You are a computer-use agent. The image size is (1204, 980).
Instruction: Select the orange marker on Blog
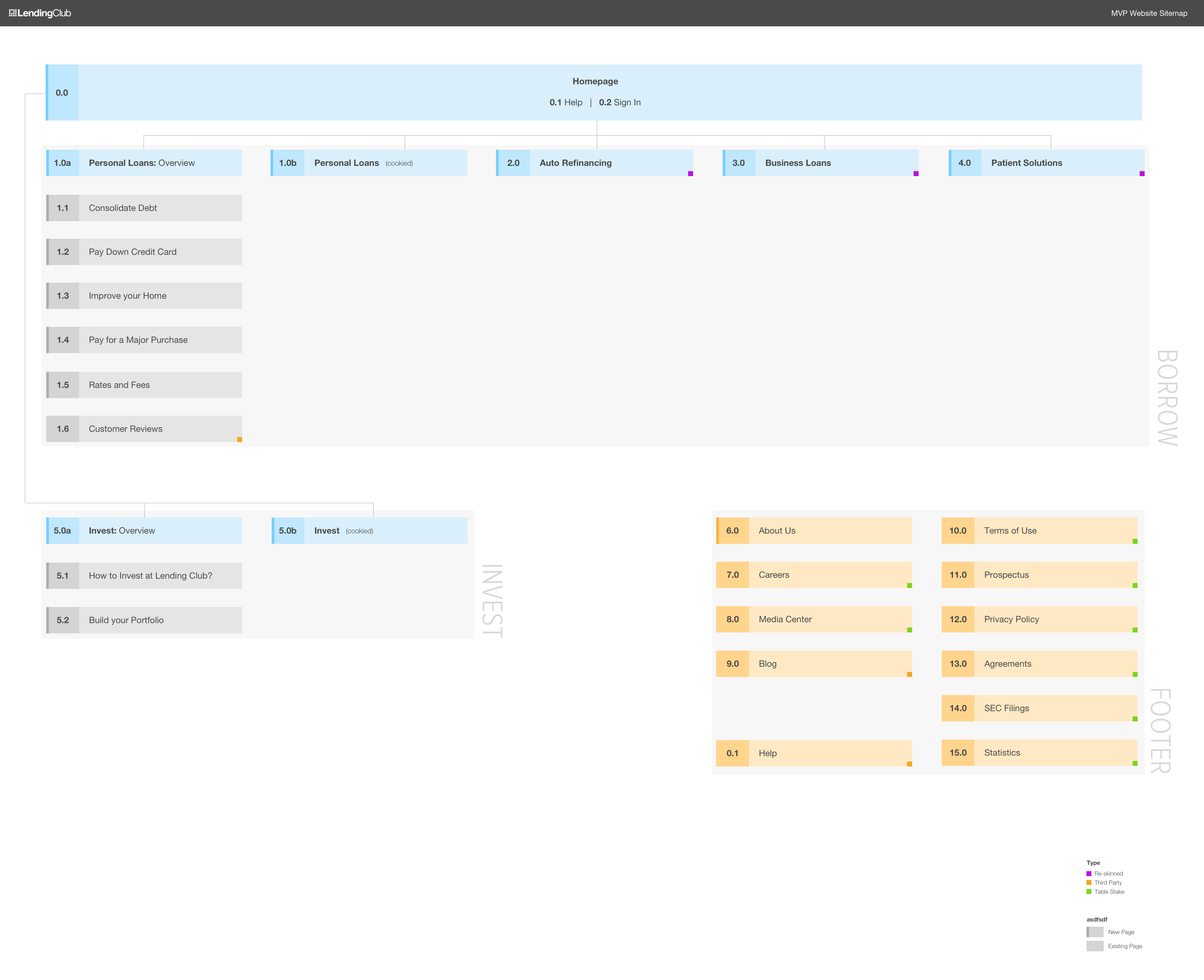[x=910, y=673]
